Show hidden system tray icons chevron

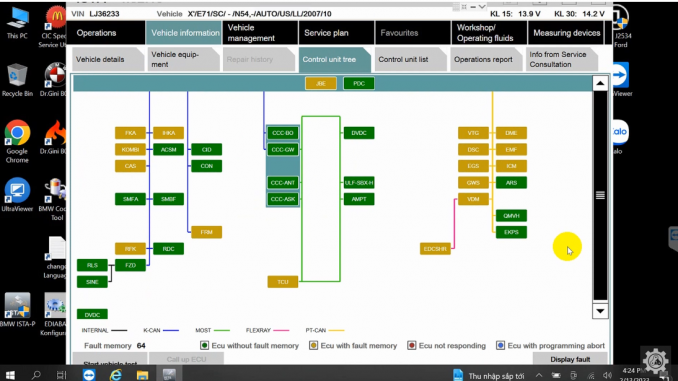coord(539,375)
